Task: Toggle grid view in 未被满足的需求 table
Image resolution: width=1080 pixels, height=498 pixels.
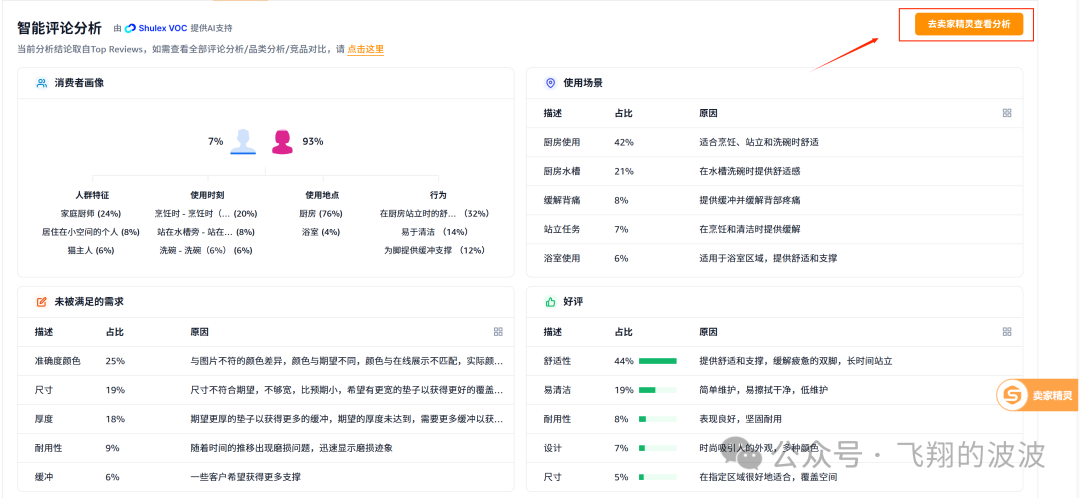Action: [498, 331]
